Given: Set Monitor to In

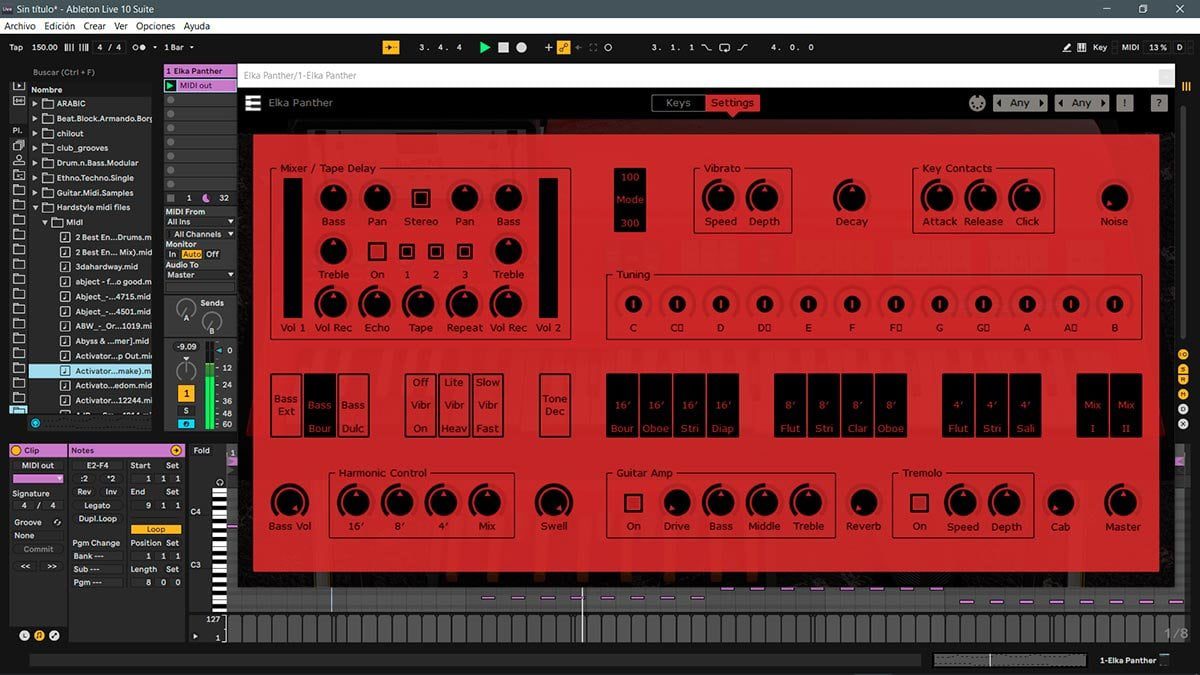Looking at the screenshot, I should click(173, 254).
